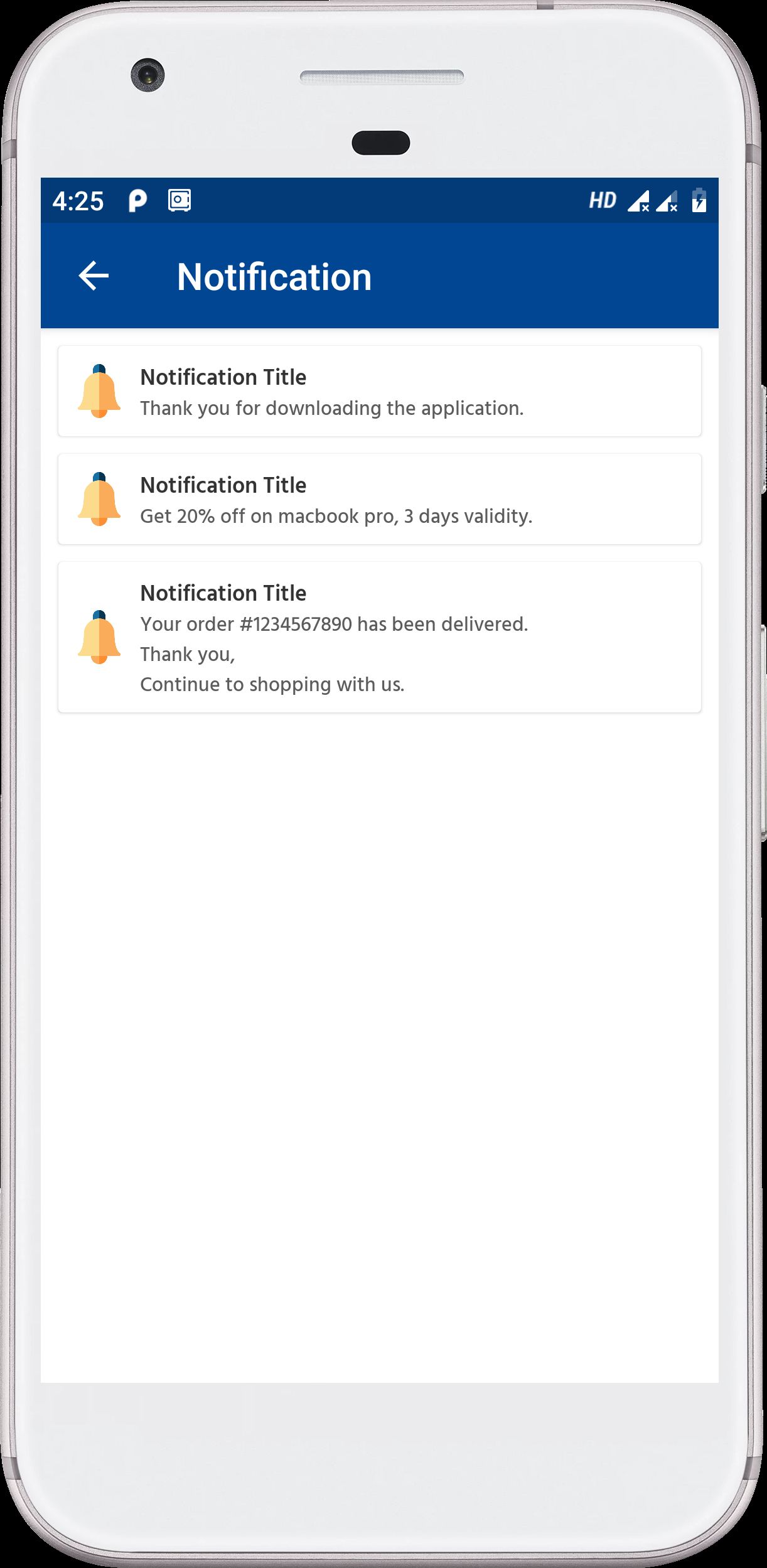
Task: Click the "Notification" header title
Action: (274, 277)
